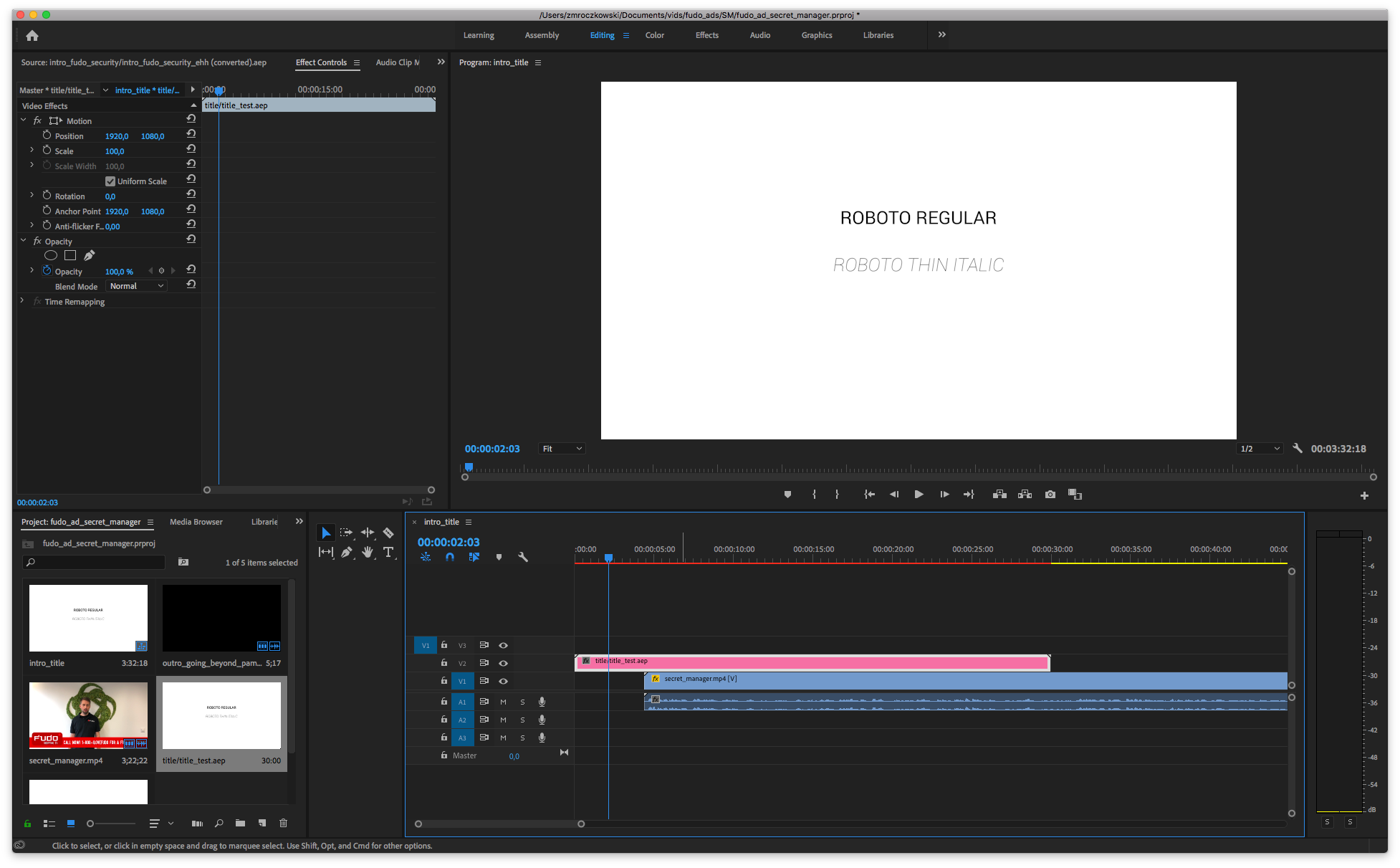The image size is (1400, 868).
Task: Select the Hand tool
Action: click(x=368, y=552)
